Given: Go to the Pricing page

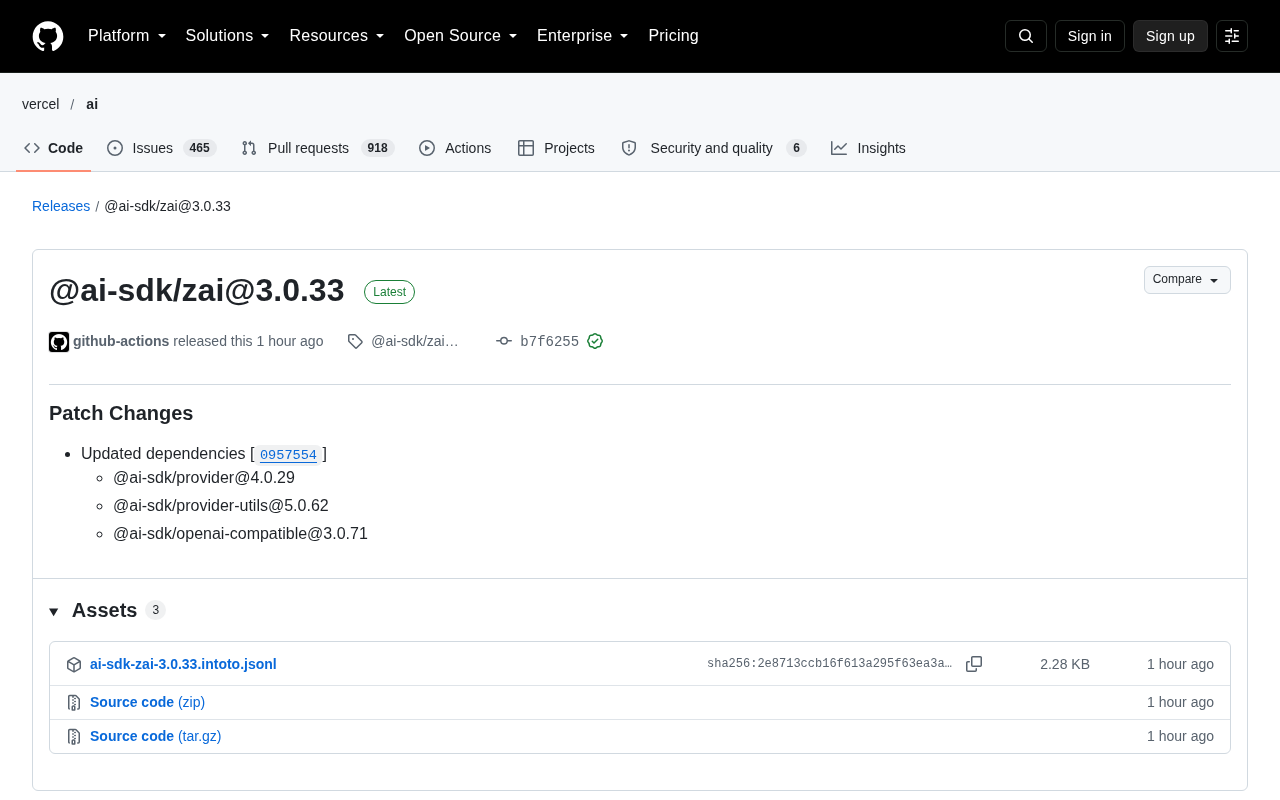Looking at the screenshot, I should click(673, 36).
